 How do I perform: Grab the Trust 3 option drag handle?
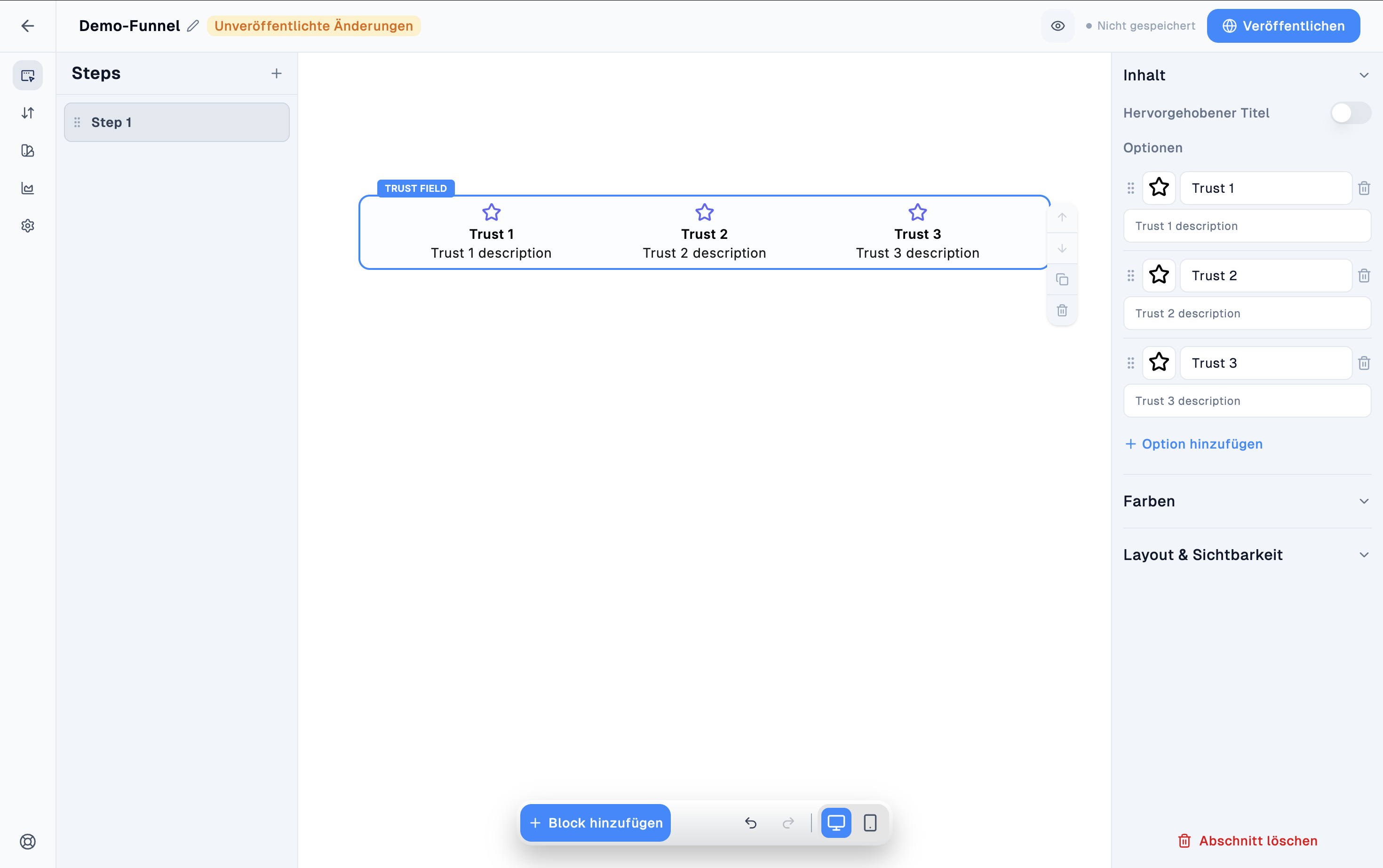[x=1130, y=363]
